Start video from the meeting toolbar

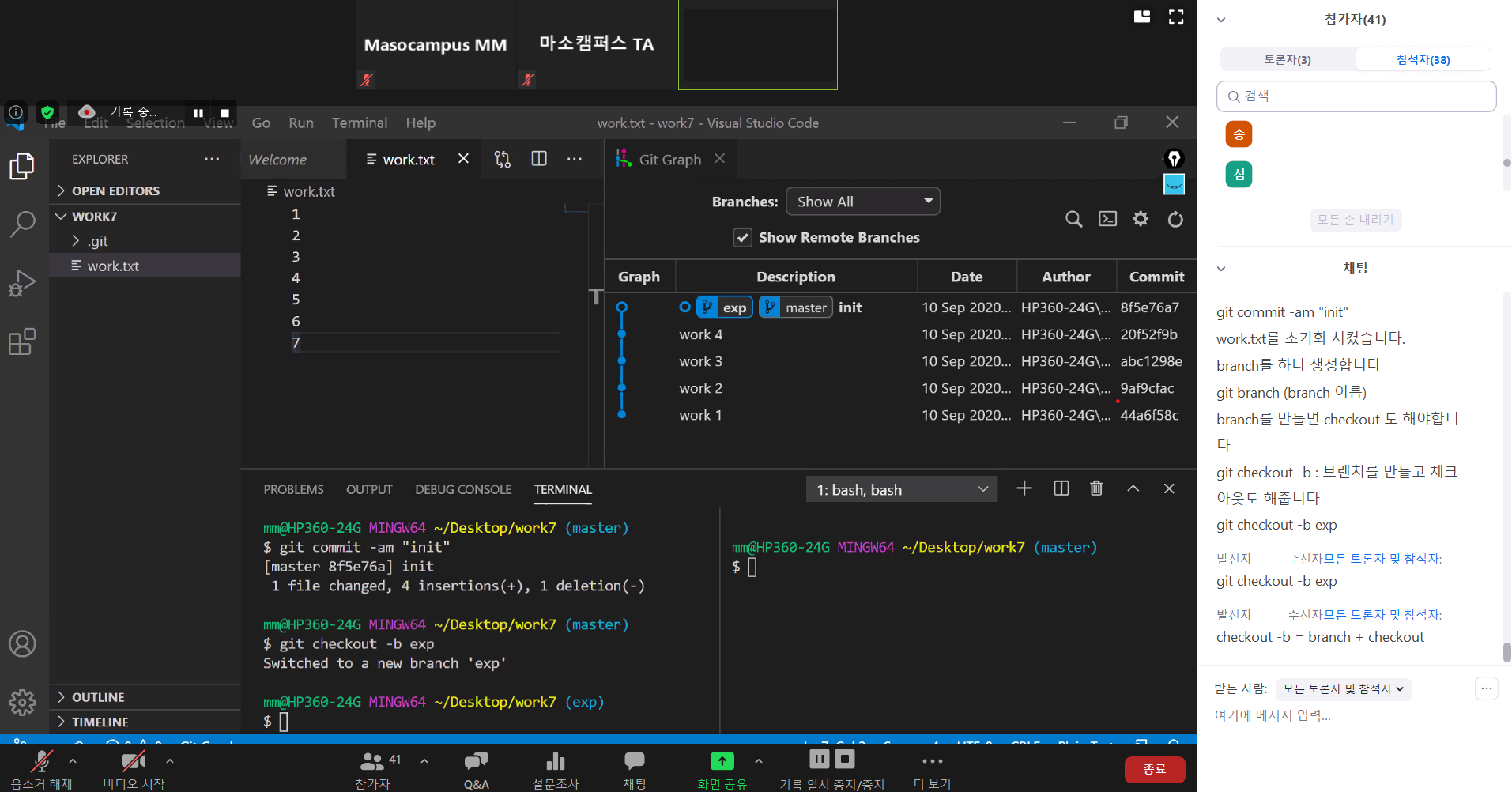133,762
